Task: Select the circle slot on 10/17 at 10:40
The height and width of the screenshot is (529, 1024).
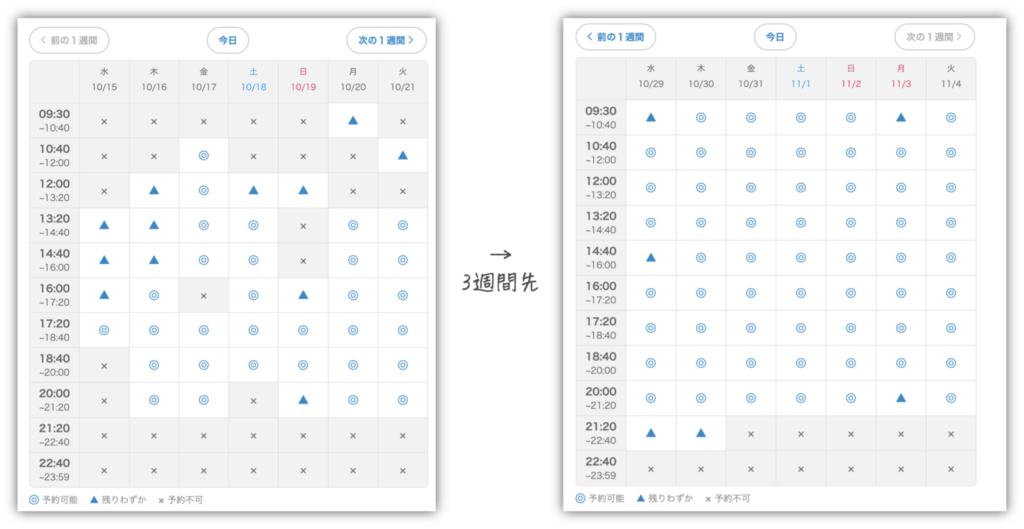Action: (203, 156)
